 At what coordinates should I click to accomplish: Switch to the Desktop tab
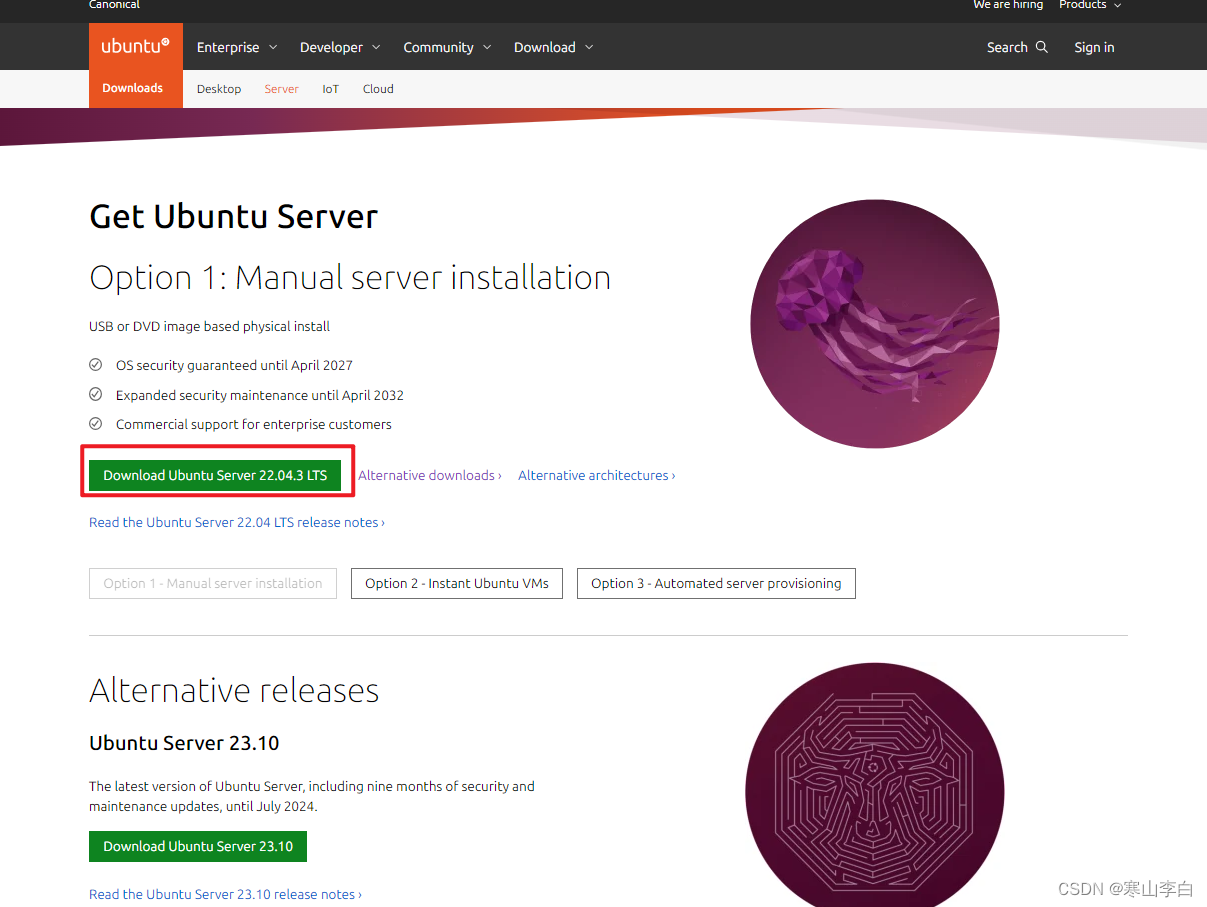218,88
